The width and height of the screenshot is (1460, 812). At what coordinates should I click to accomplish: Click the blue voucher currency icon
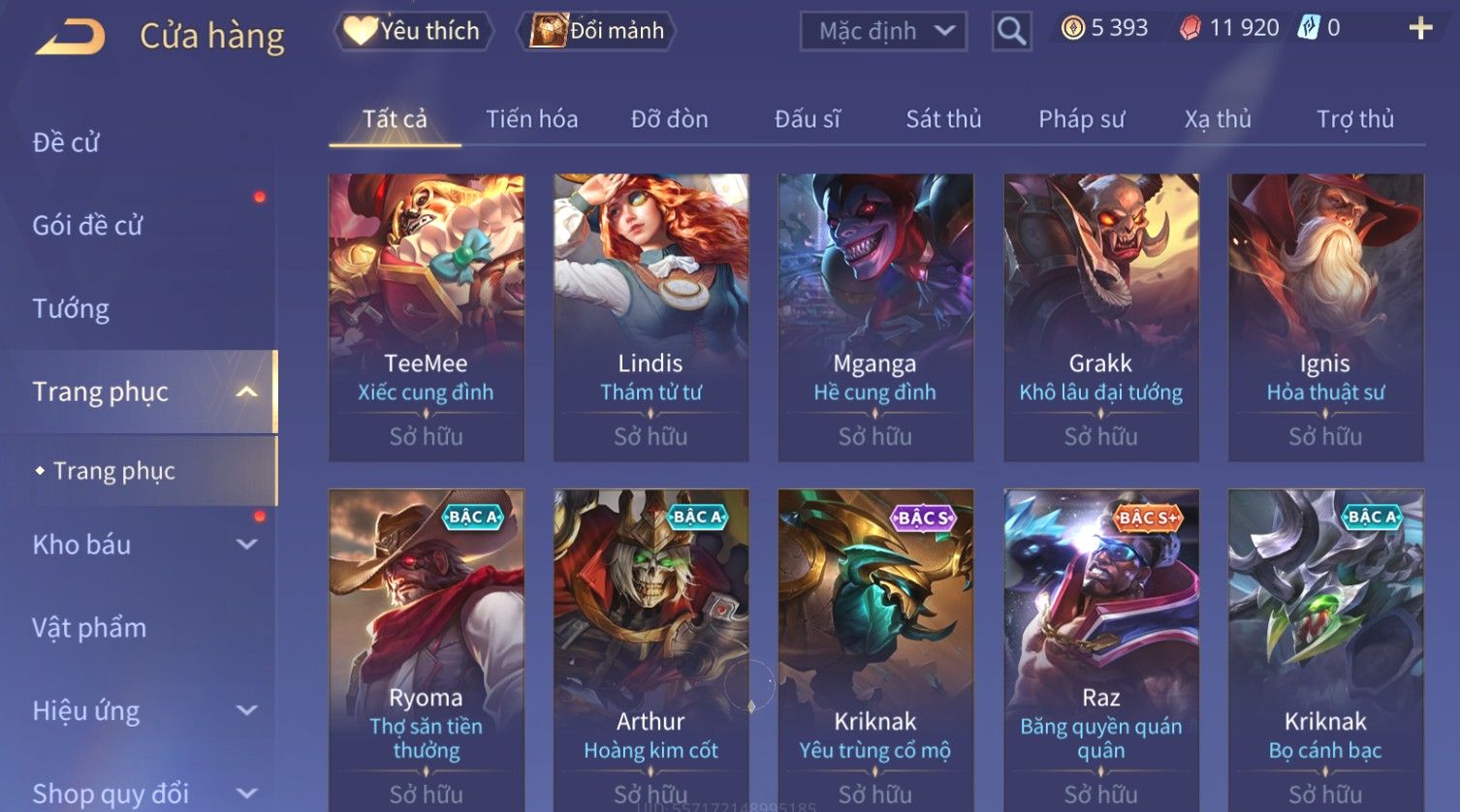[x=1309, y=28]
